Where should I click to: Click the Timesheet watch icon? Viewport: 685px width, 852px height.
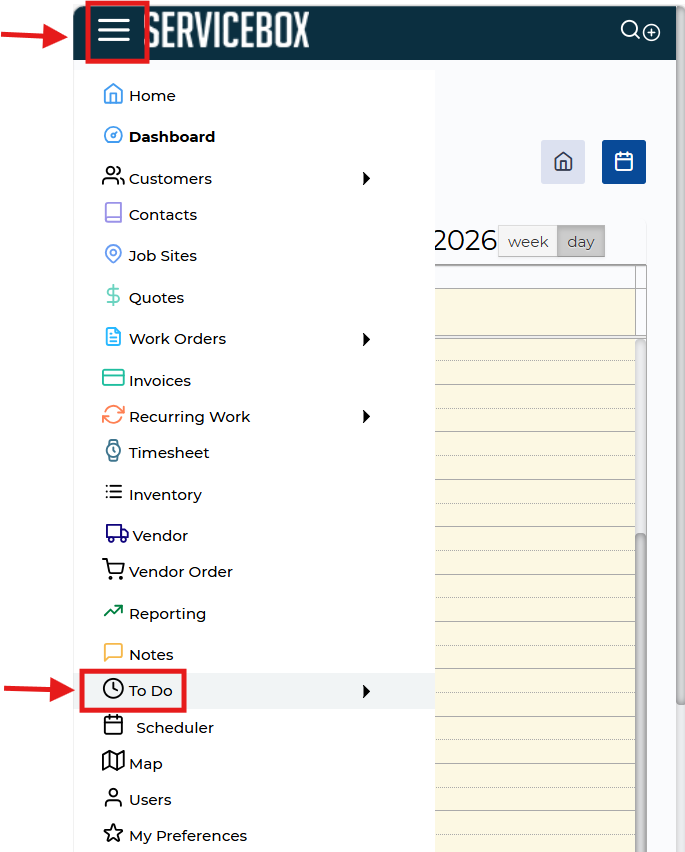click(113, 451)
